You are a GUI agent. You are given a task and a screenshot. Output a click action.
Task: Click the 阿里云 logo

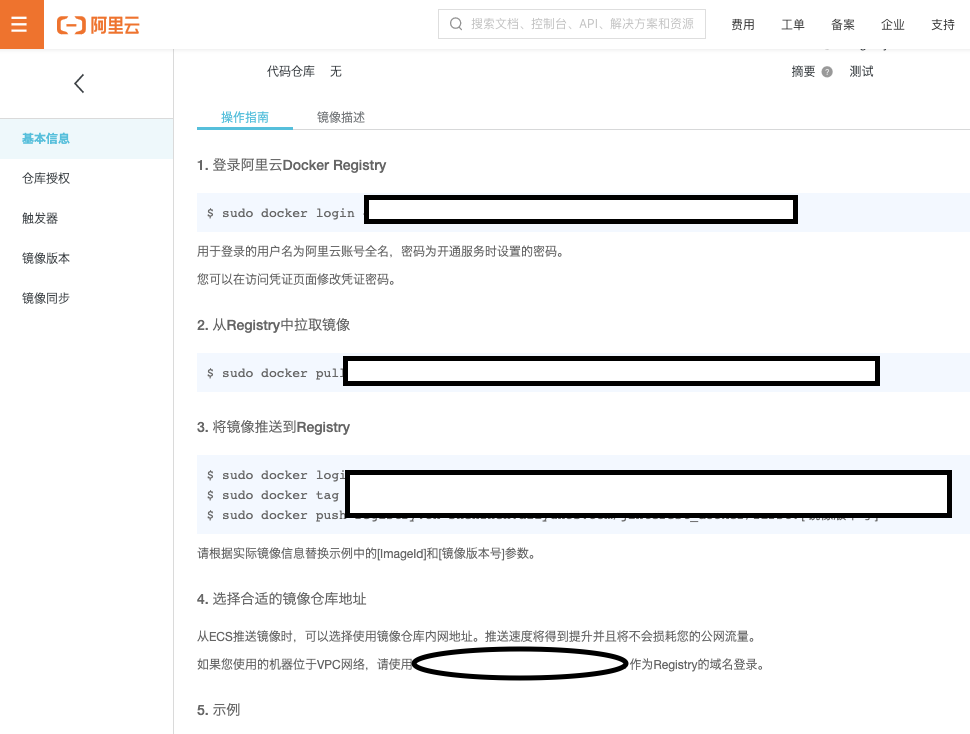tap(98, 25)
